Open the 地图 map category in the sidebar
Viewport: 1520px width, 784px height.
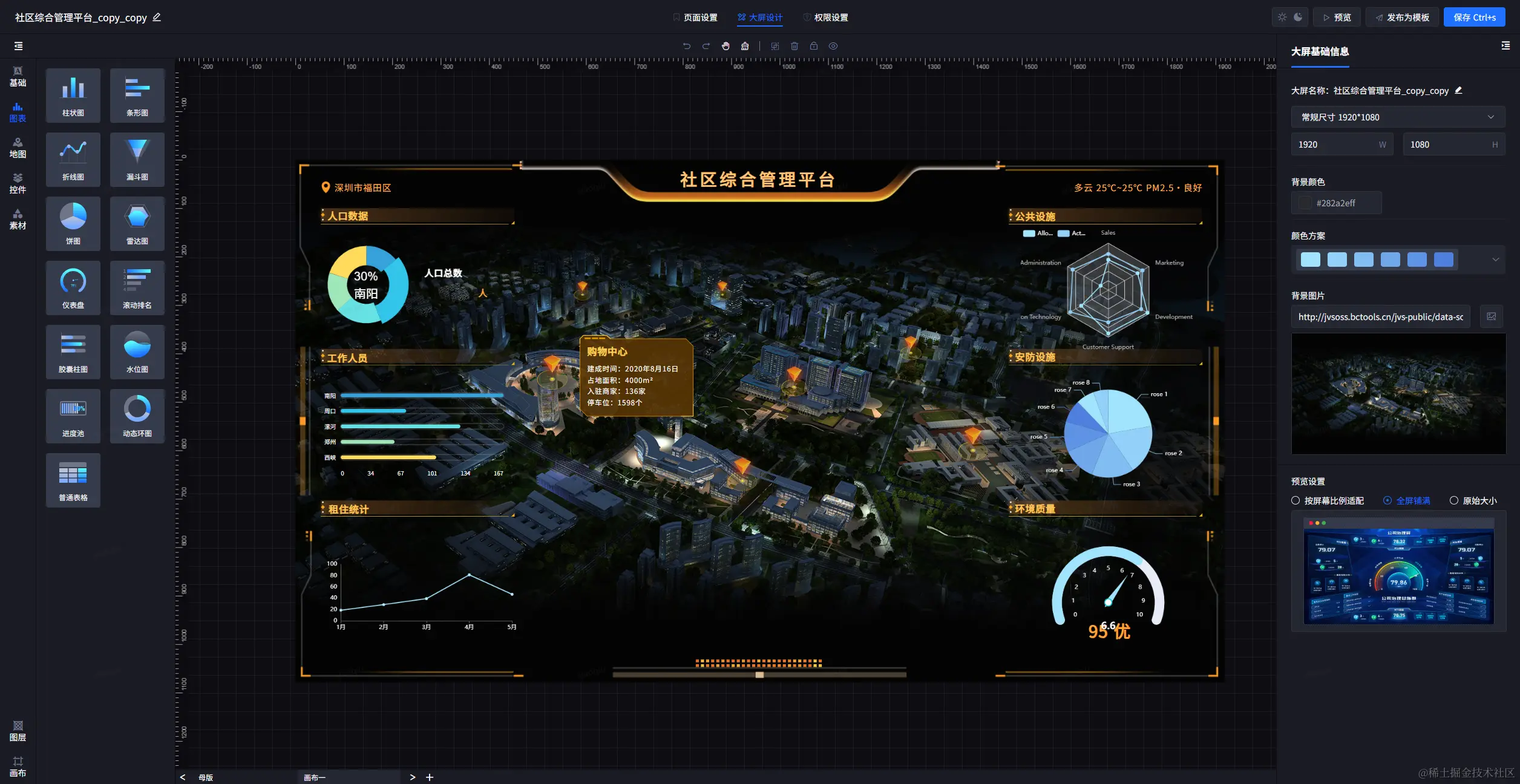(18, 148)
